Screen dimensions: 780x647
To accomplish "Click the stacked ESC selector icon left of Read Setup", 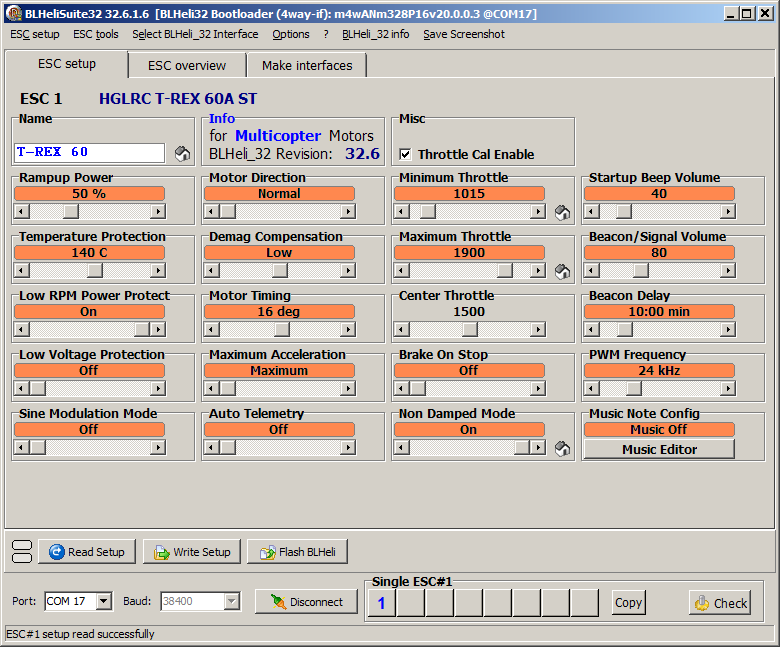I will click(x=22, y=552).
